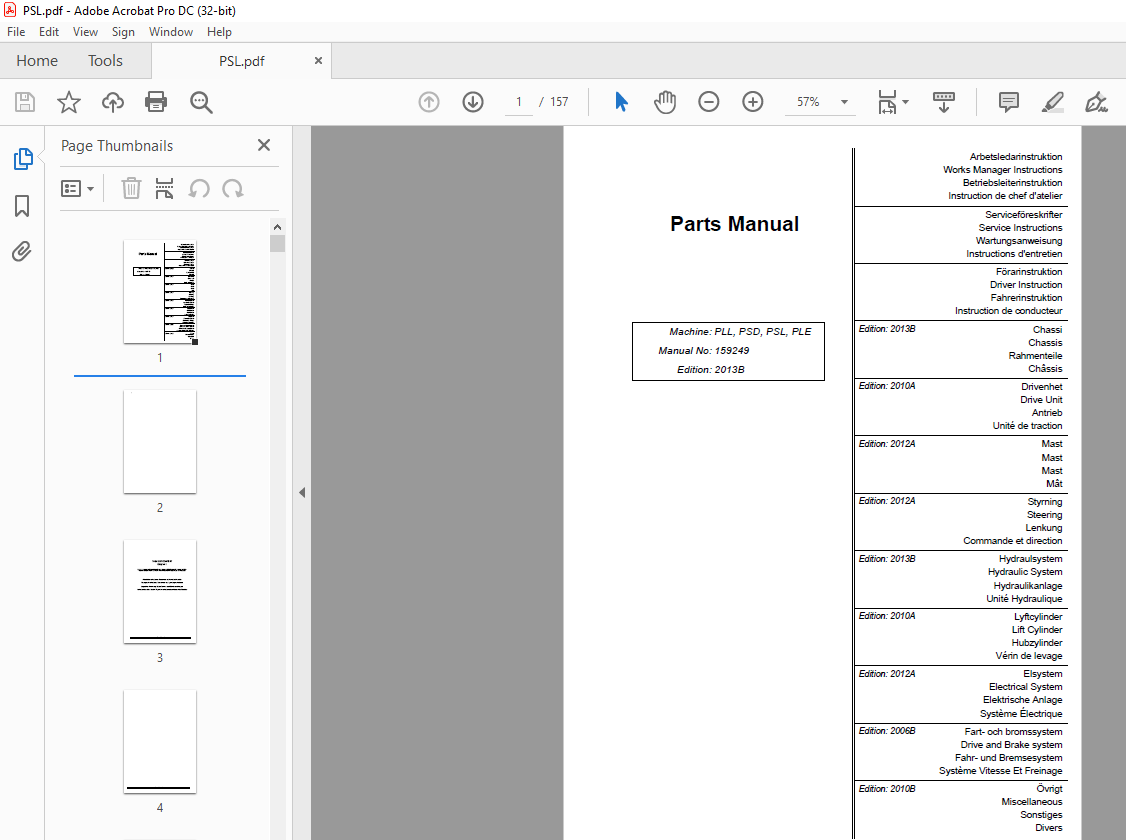
Task: Open the Help menu
Action: click(219, 32)
